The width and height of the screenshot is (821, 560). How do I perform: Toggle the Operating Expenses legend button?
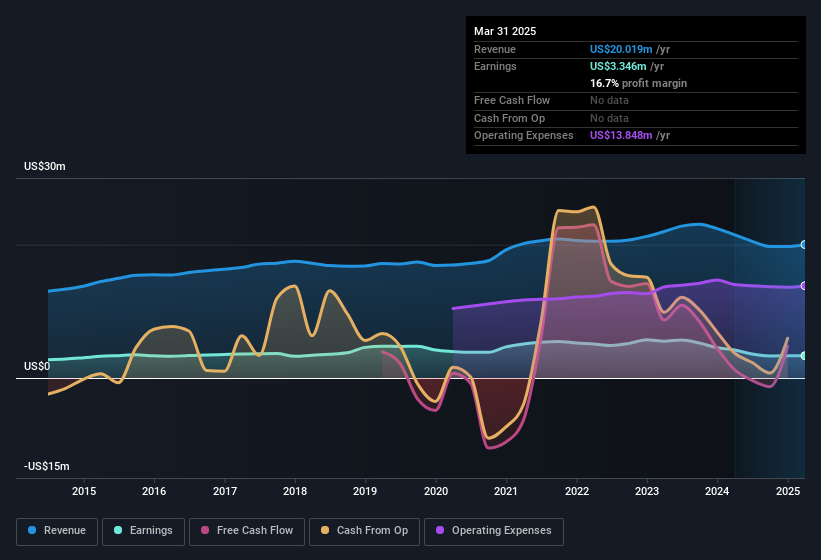494,531
